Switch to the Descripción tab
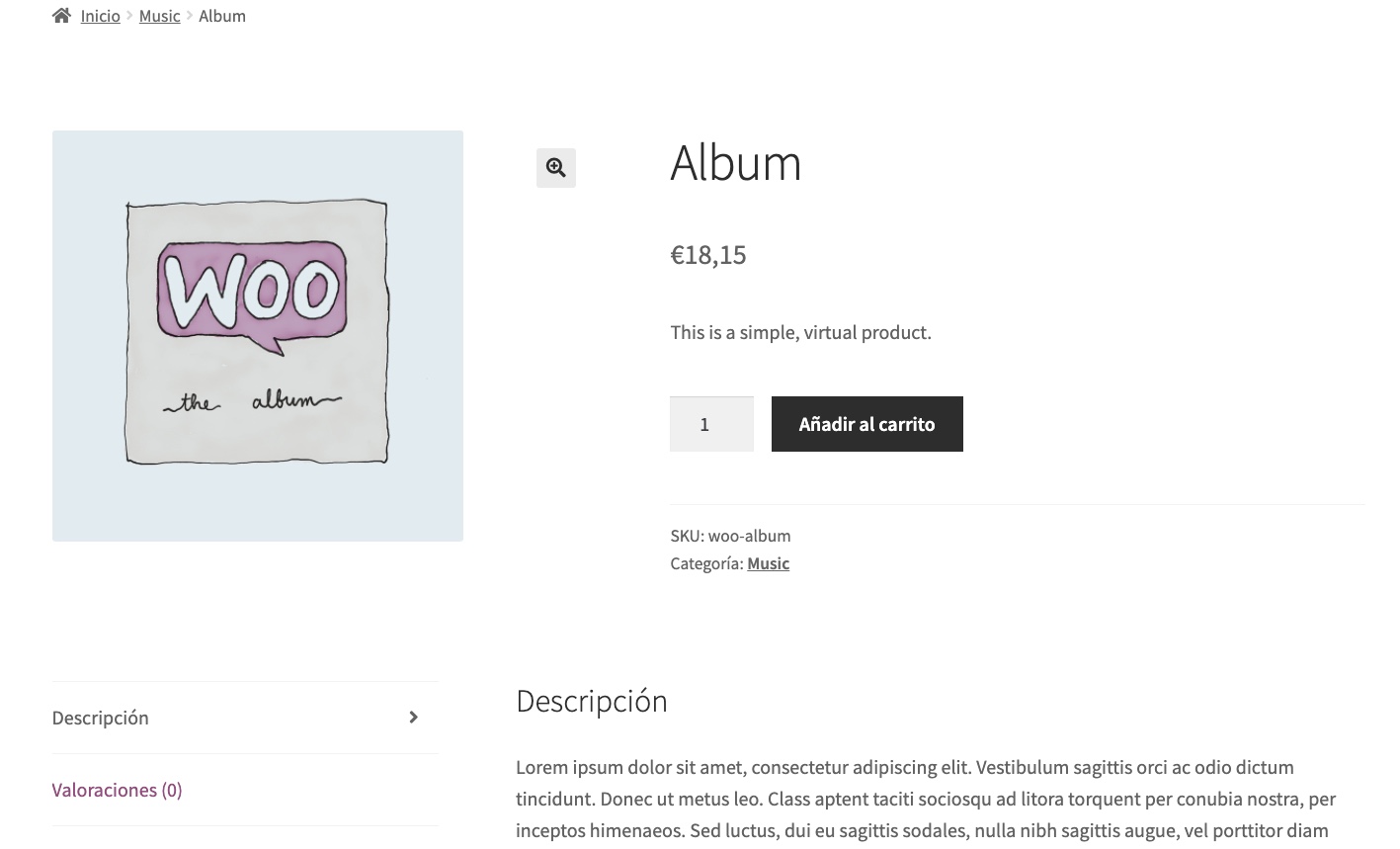This screenshot has width=1400, height=849. (x=101, y=718)
